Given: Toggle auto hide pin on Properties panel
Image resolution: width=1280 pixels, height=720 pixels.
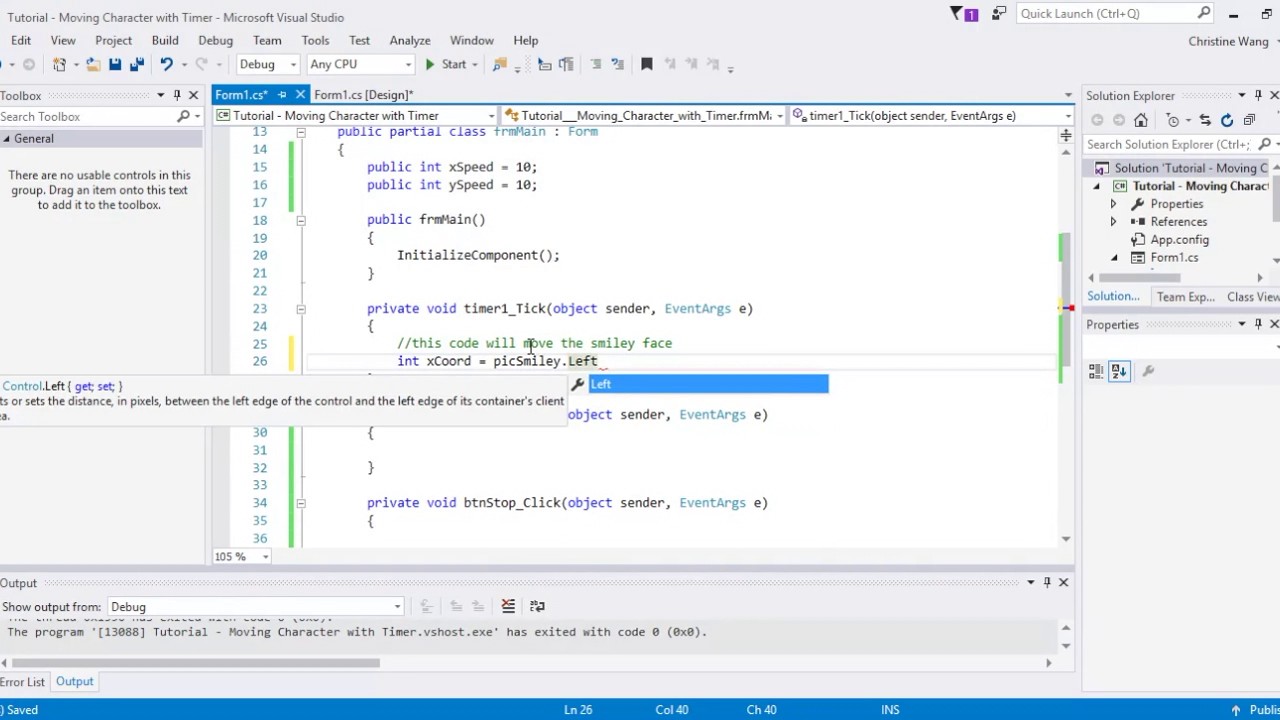Looking at the screenshot, I should click(1258, 324).
